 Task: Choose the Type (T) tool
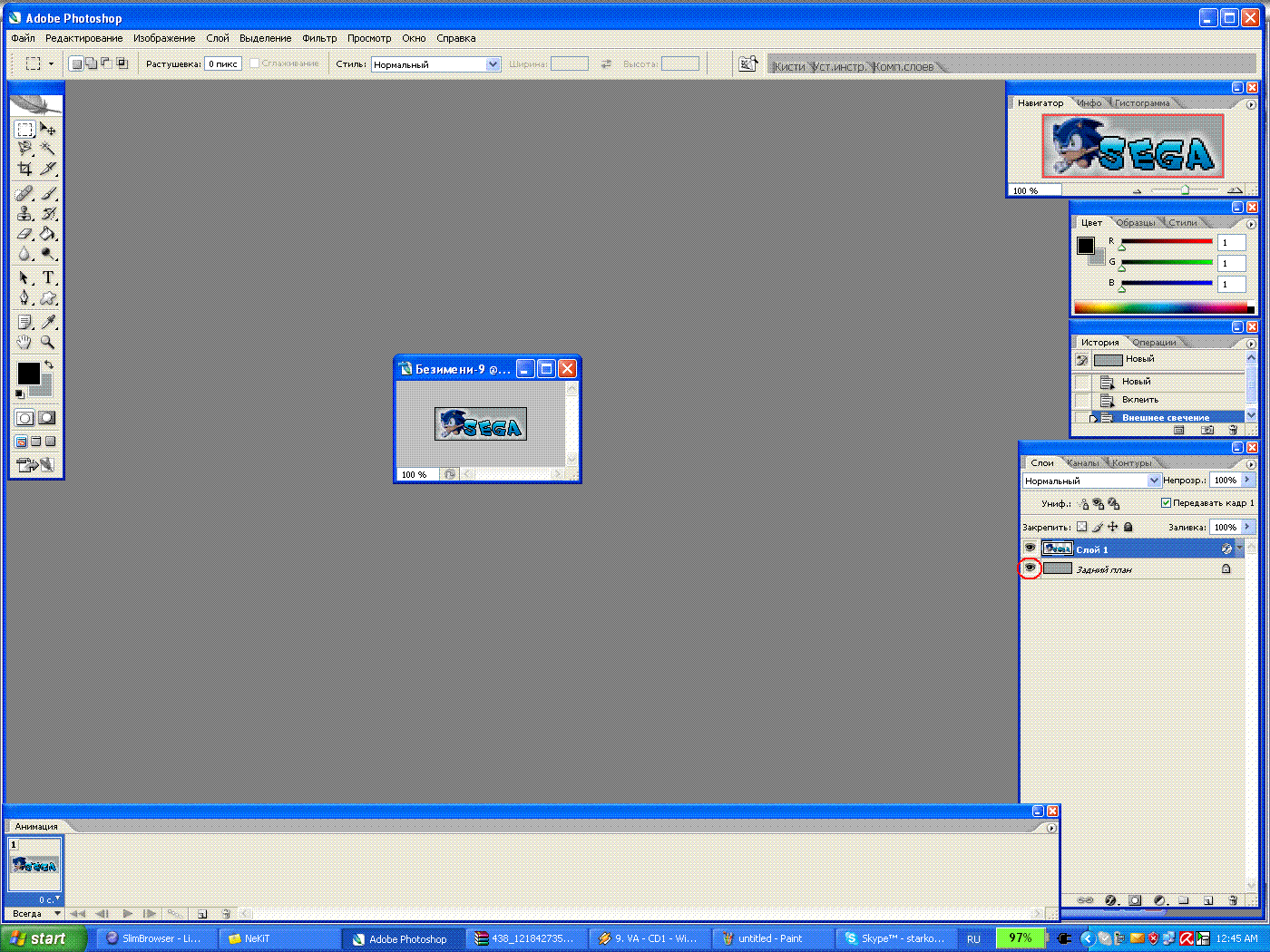(48, 277)
